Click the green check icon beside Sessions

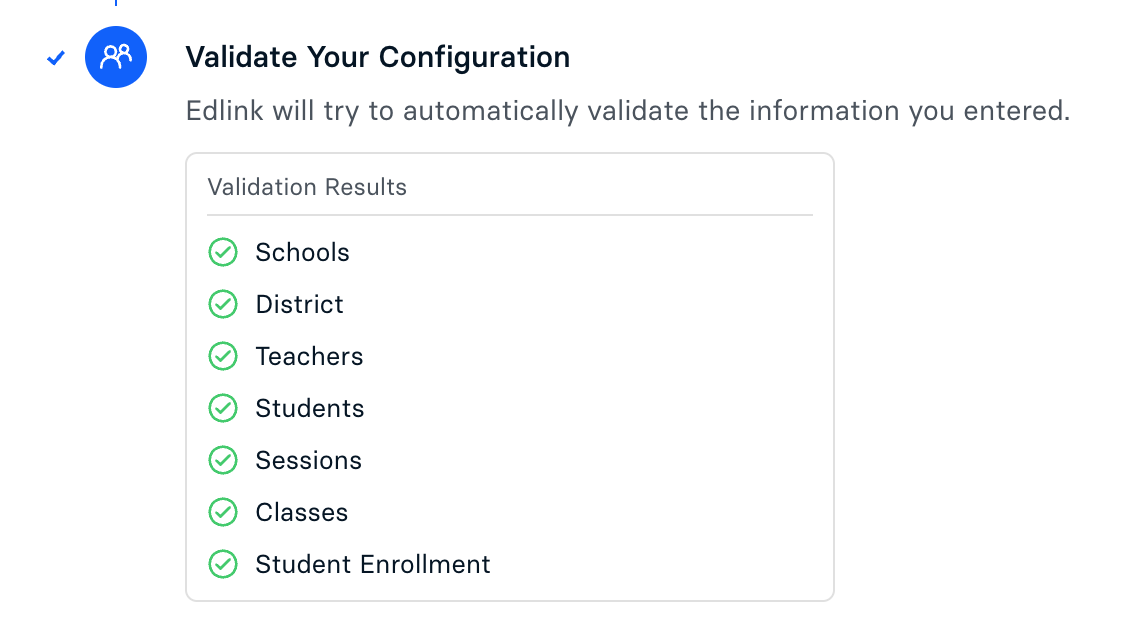(222, 460)
